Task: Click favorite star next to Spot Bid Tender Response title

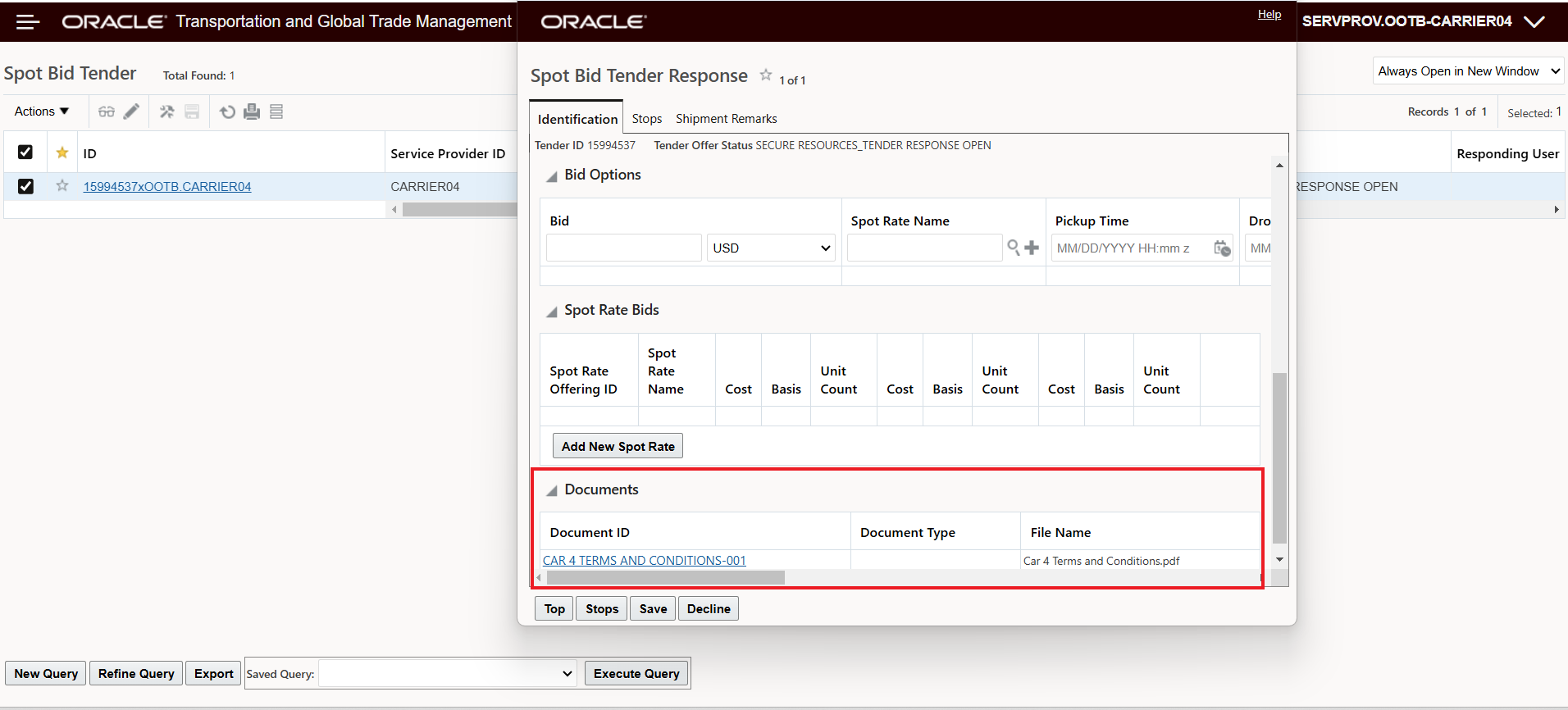Action: tap(766, 75)
